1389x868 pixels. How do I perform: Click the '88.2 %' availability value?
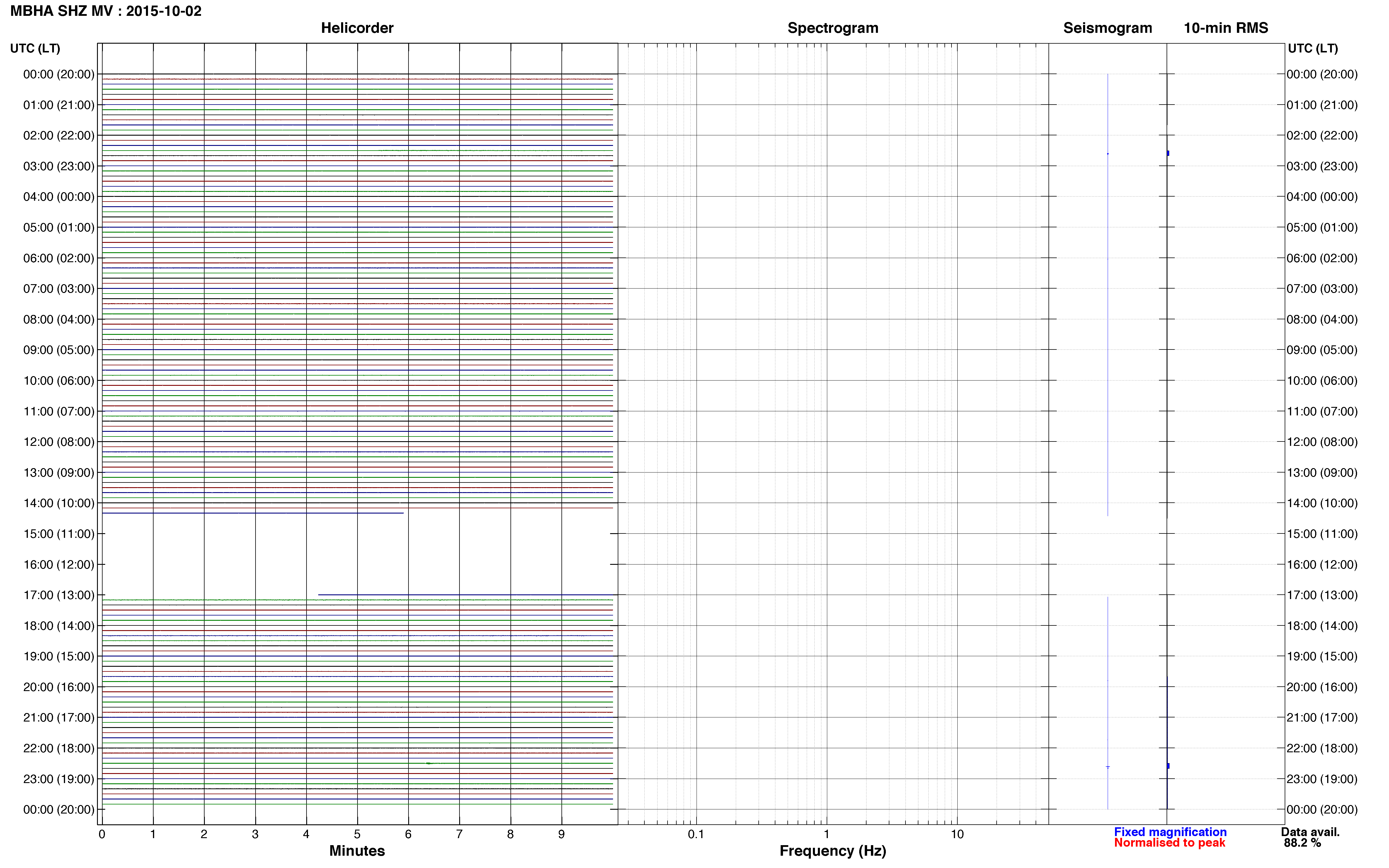(1302, 843)
